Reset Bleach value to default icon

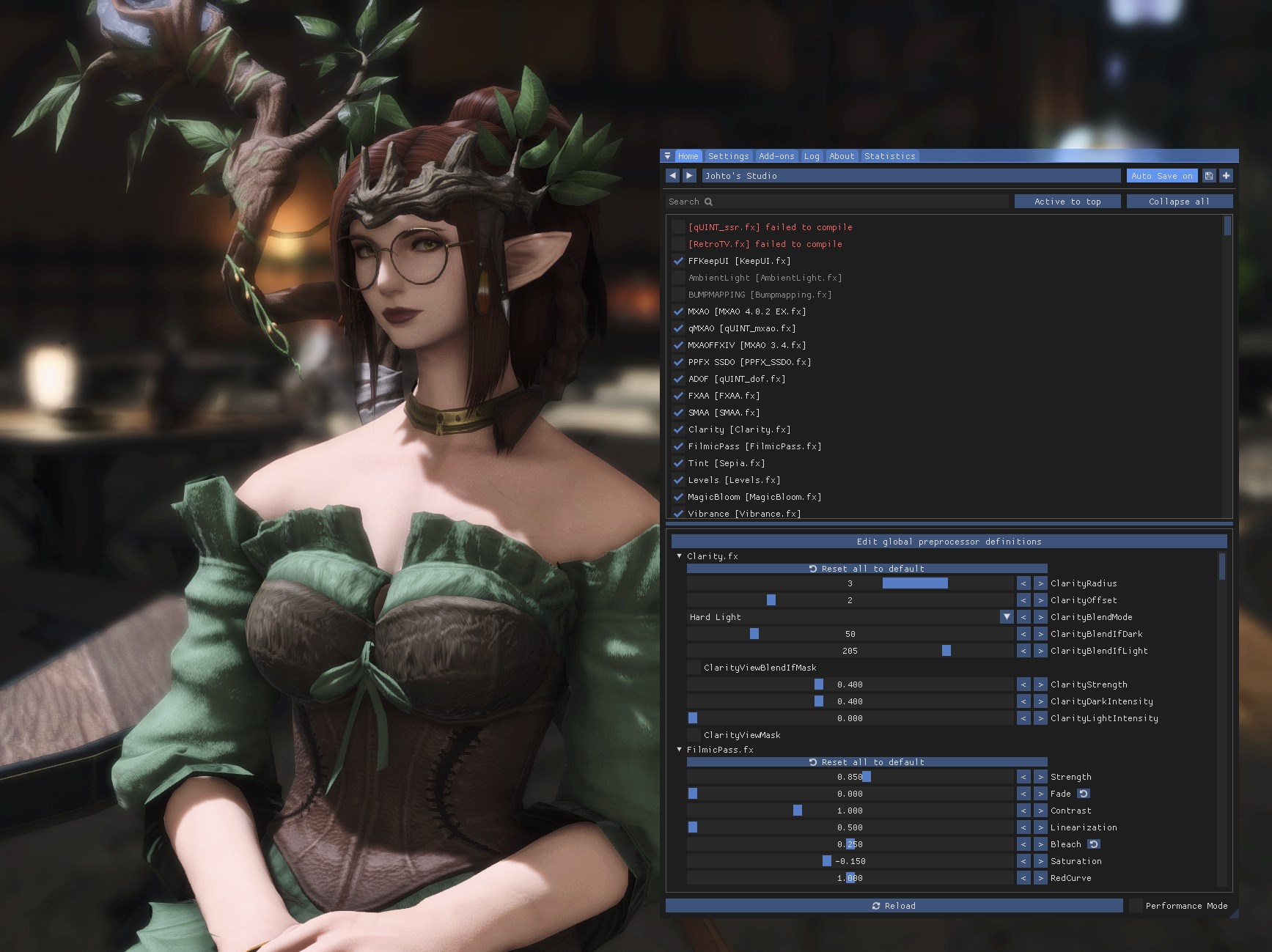pyautogui.click(x=1094, y=844)
